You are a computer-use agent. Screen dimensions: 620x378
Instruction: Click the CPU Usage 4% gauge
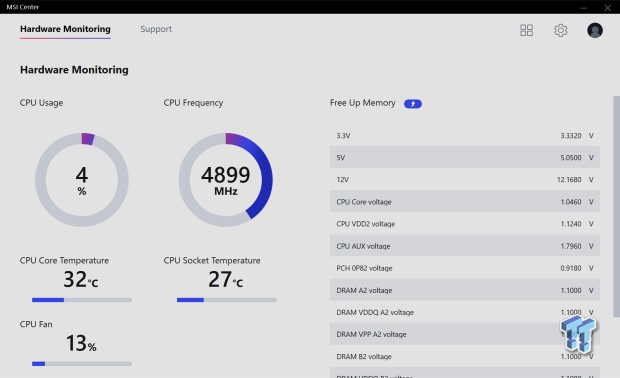pyautogui.click(x=81, y=180)
